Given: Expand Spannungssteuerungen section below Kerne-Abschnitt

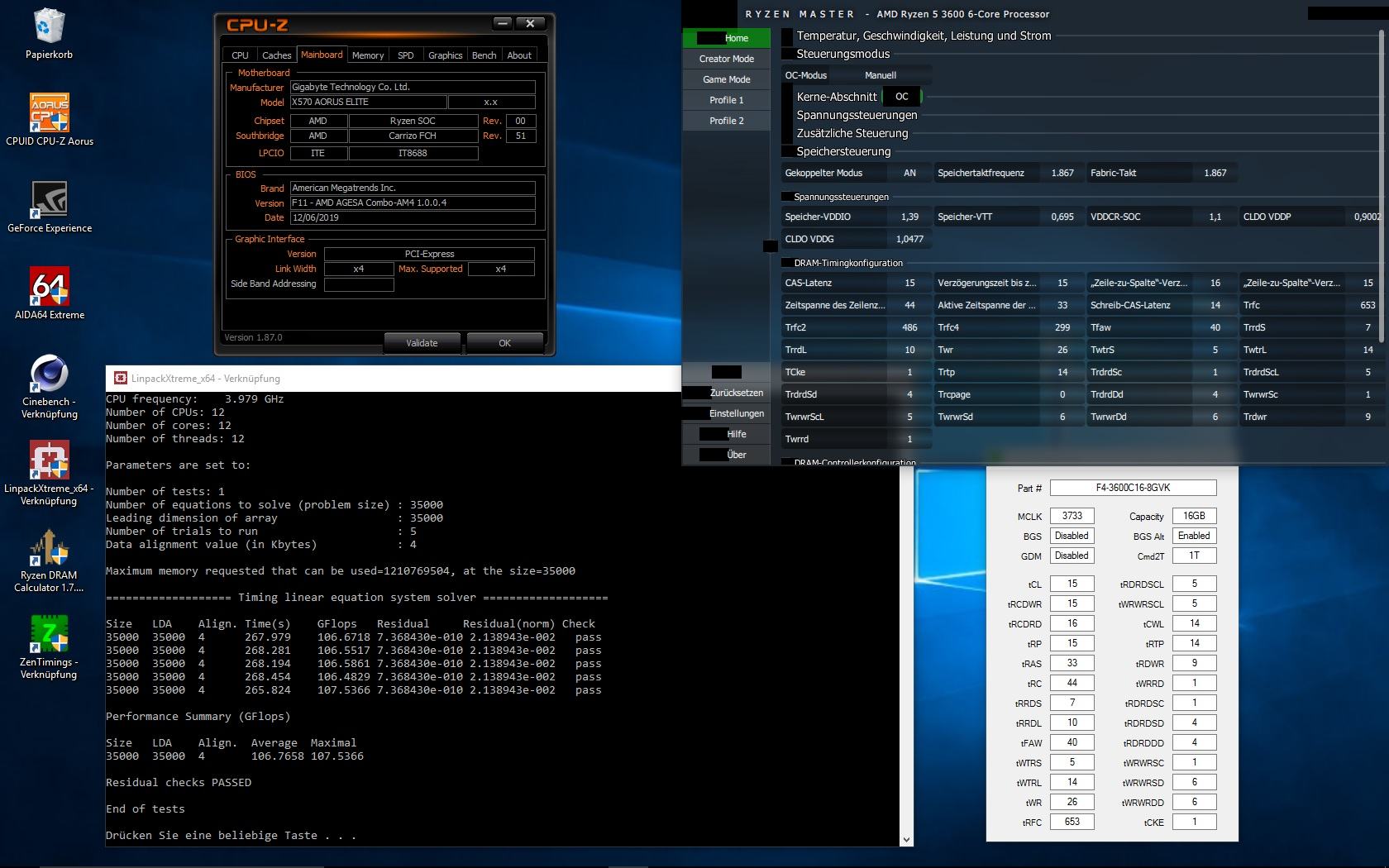Looking at the screenshot, I should (857, 115).
